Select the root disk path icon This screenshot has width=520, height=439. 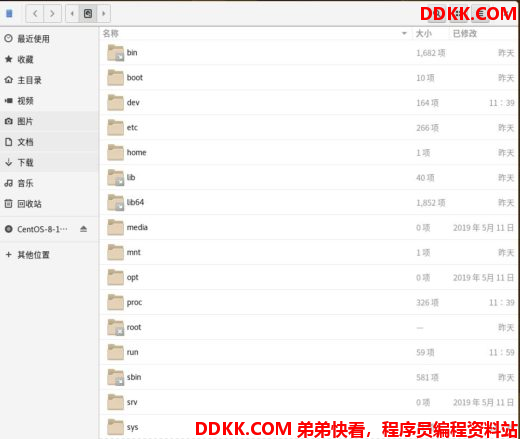pos(88,14)
